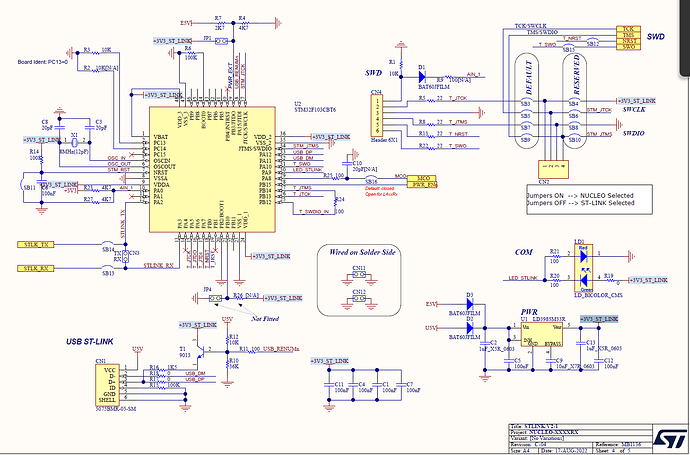
Task: Select the TCK port in SWD group
Action: [628, 28]
